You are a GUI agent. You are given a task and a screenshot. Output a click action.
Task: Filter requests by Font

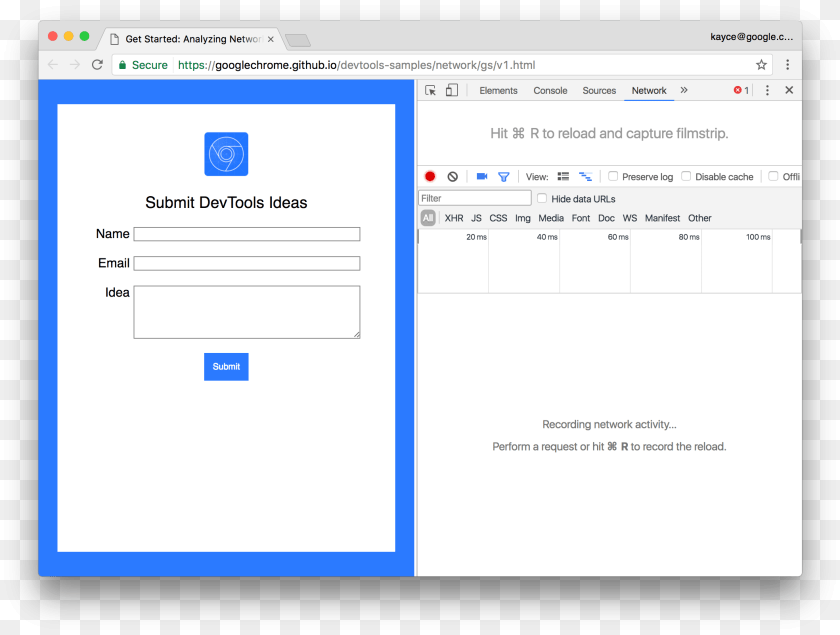(581, 218)
